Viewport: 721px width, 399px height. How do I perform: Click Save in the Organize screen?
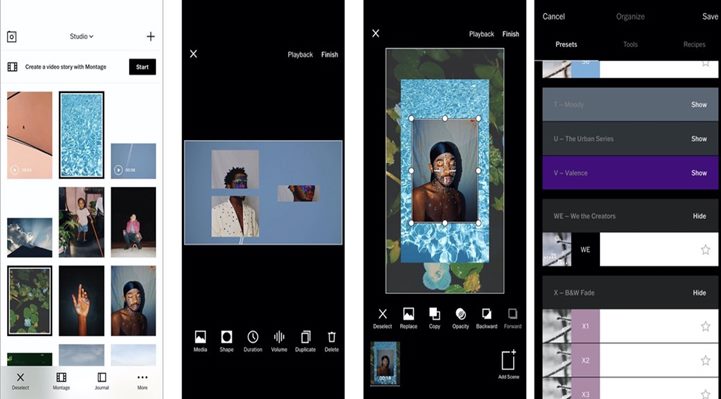click(x=710, y=17)
